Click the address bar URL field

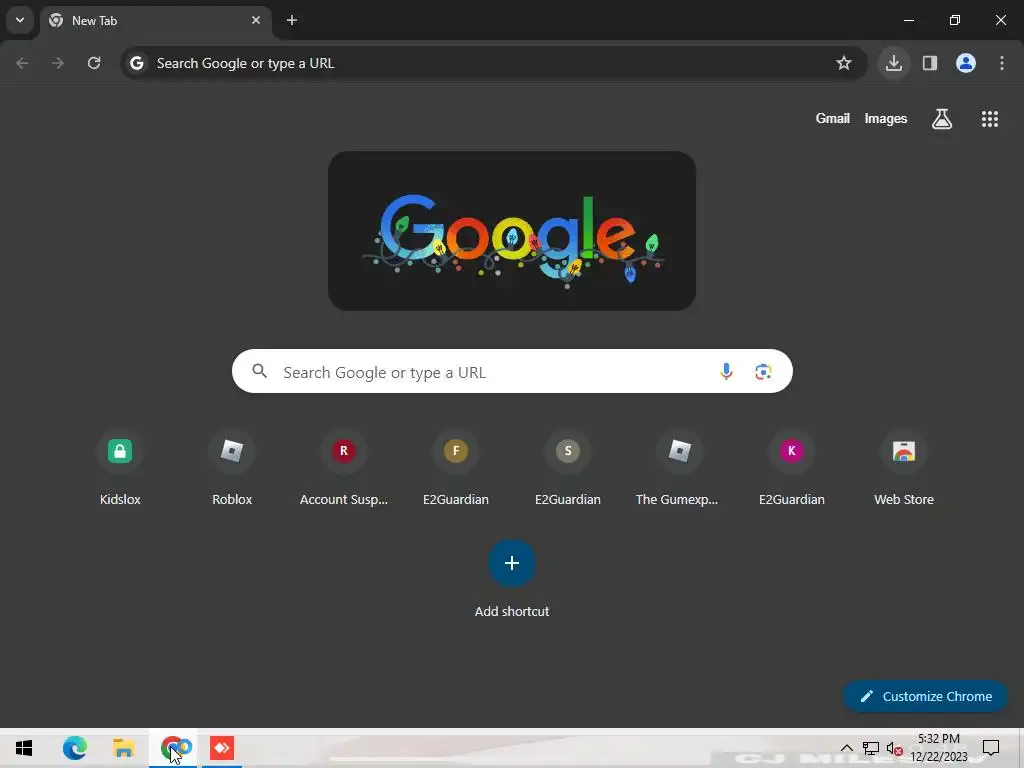pos(494,63)
